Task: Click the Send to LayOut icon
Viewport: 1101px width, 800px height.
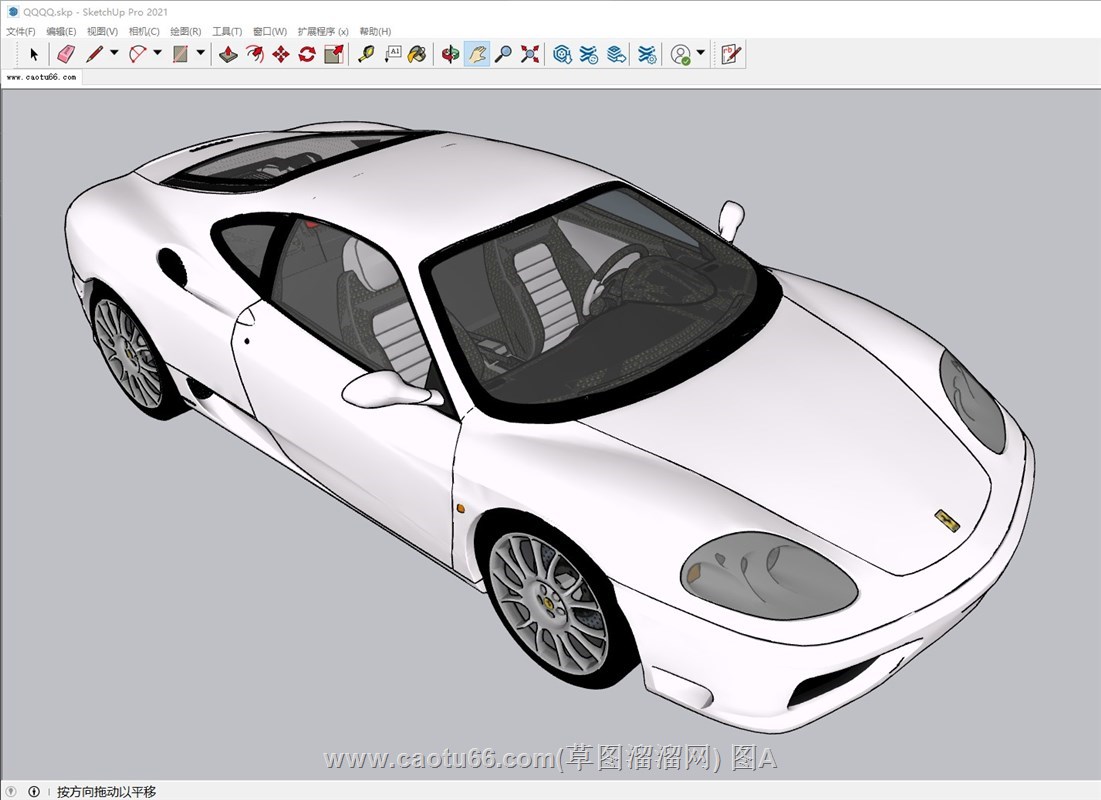Action: click(x=617, y=54)
